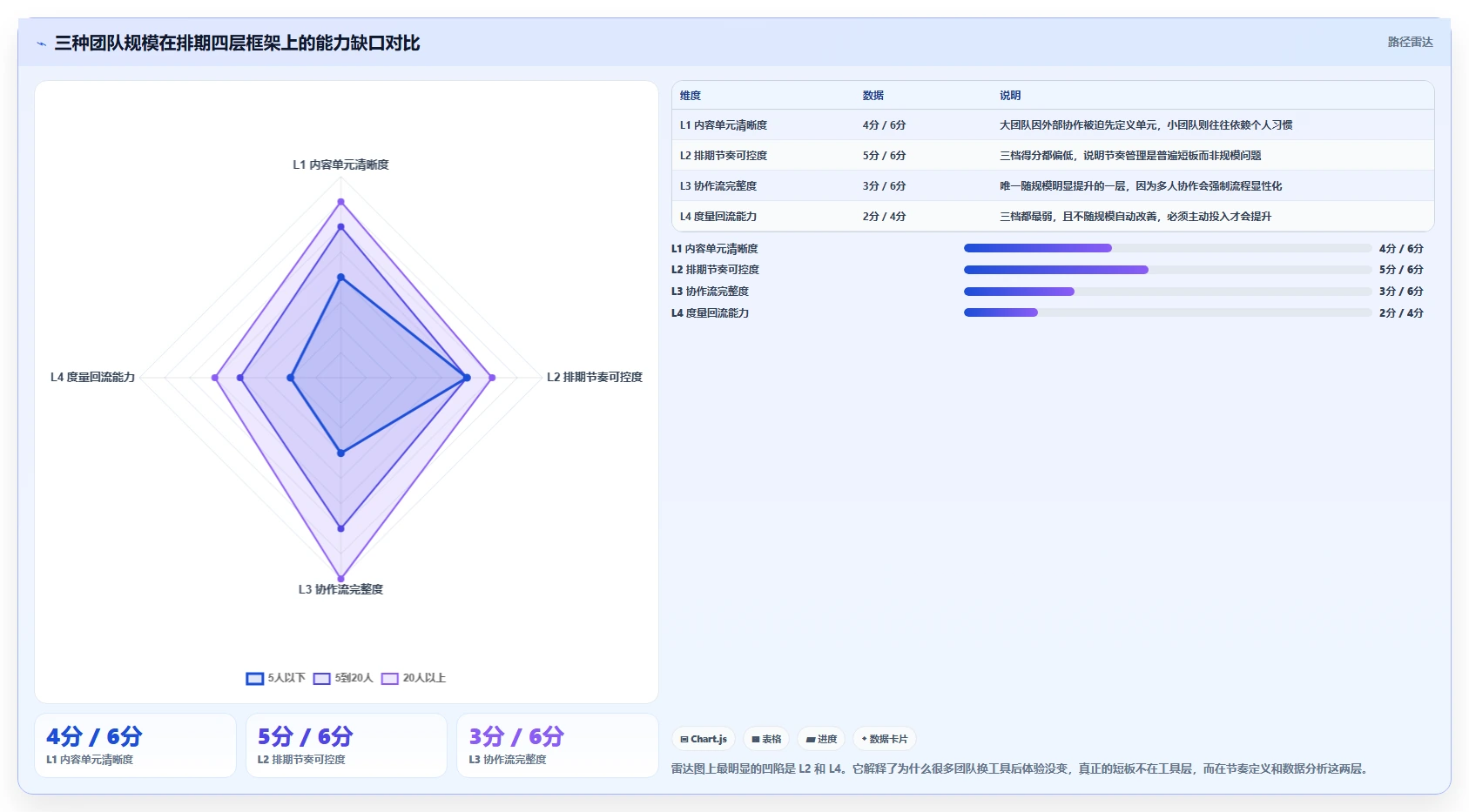Click the 维度 table column header

[x=691, y=96]
